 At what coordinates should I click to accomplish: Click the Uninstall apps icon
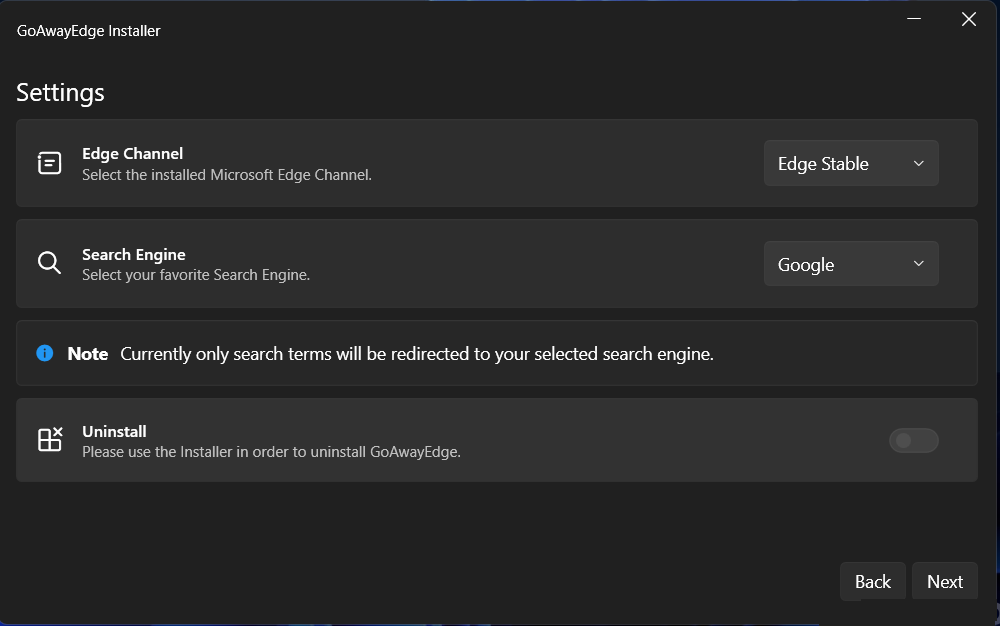click(x=50, y=440)
